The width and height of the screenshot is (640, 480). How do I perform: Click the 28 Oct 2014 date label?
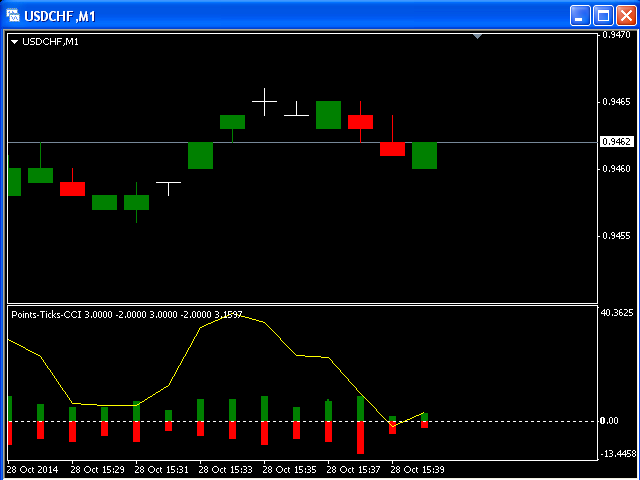(34, 469)
